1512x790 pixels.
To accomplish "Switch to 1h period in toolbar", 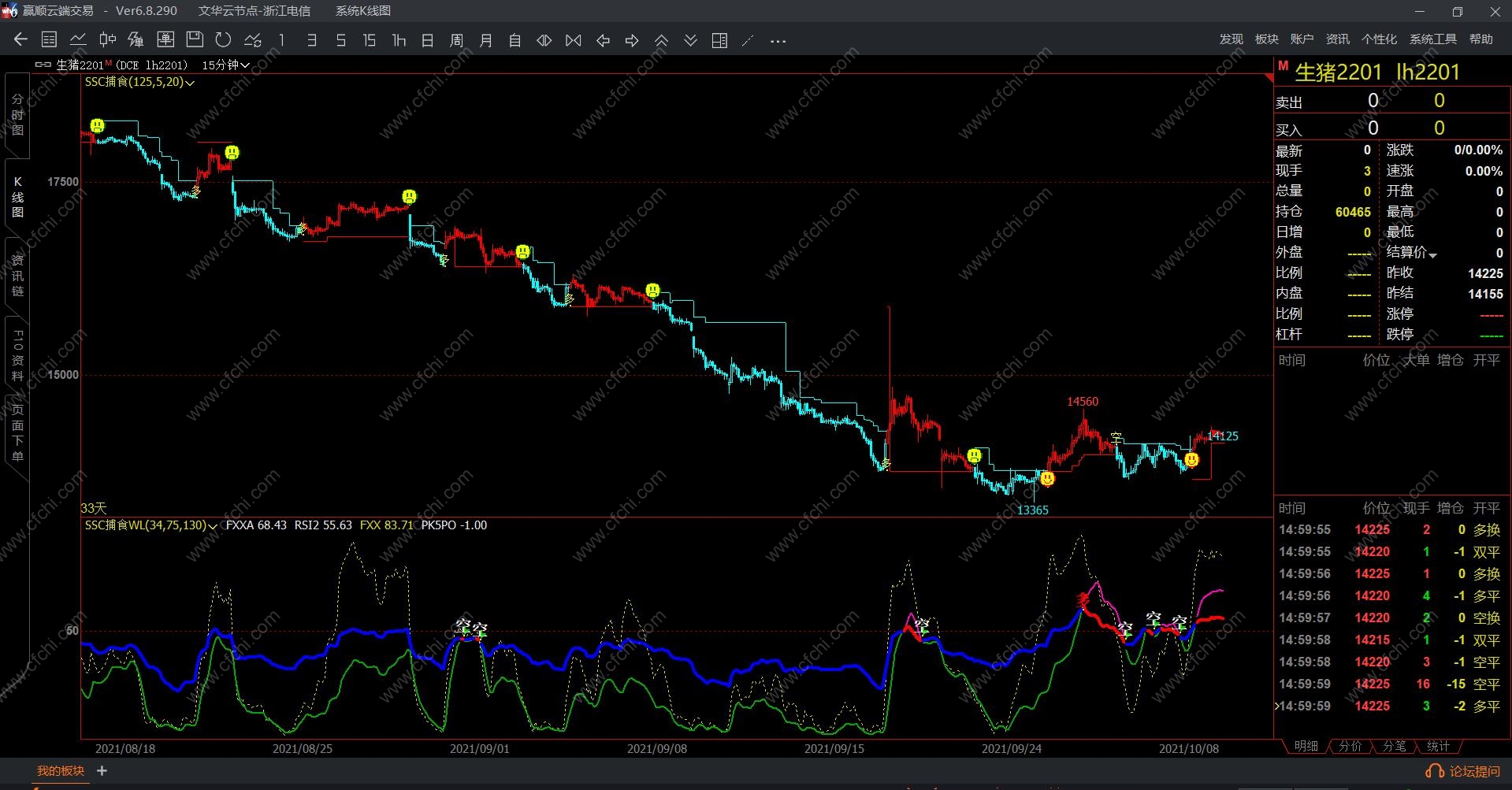I will (x=399, y=40).
